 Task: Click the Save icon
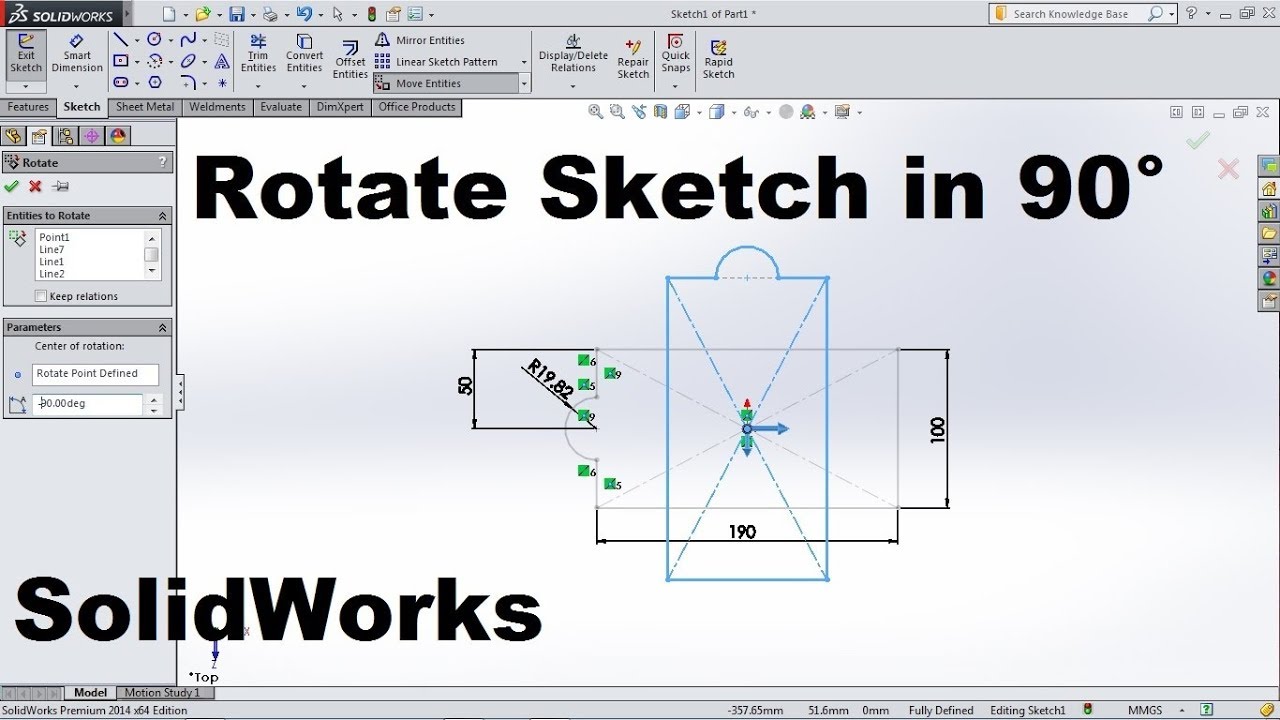point(236,14)
